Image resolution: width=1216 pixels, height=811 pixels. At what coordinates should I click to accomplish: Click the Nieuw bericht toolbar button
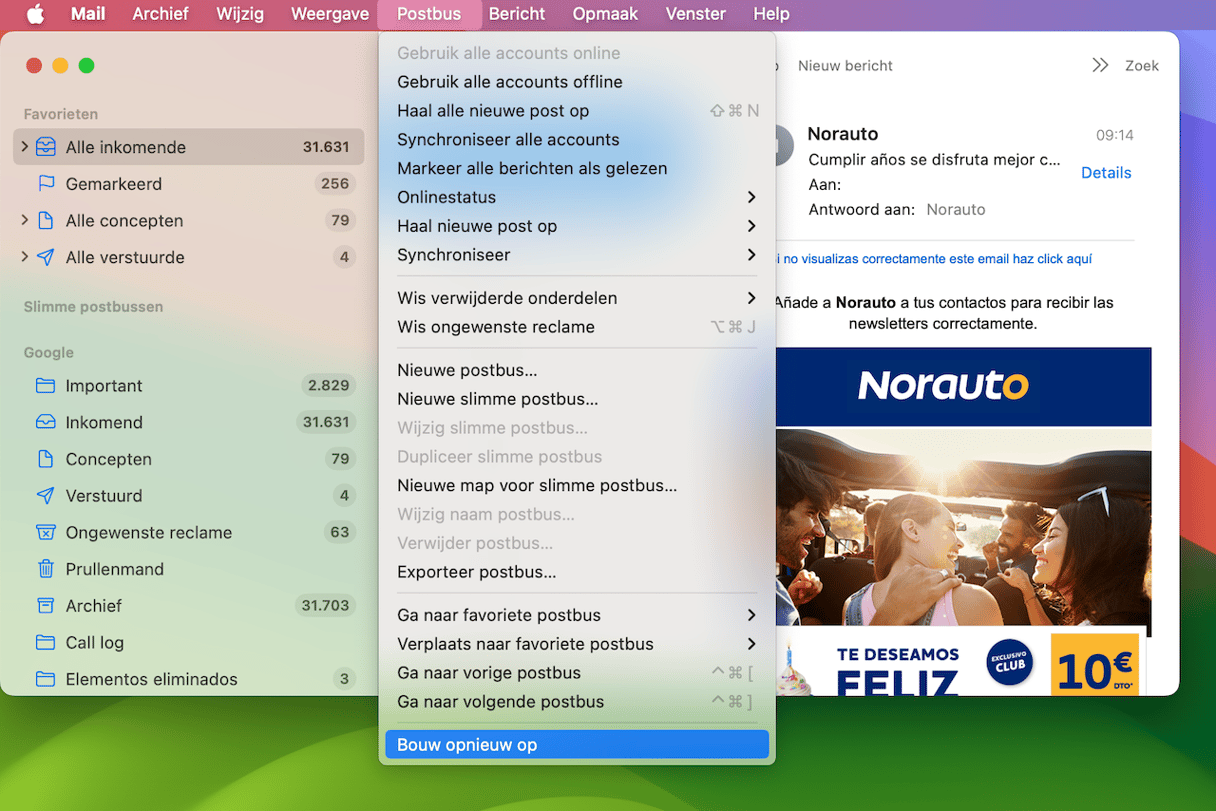845,65
